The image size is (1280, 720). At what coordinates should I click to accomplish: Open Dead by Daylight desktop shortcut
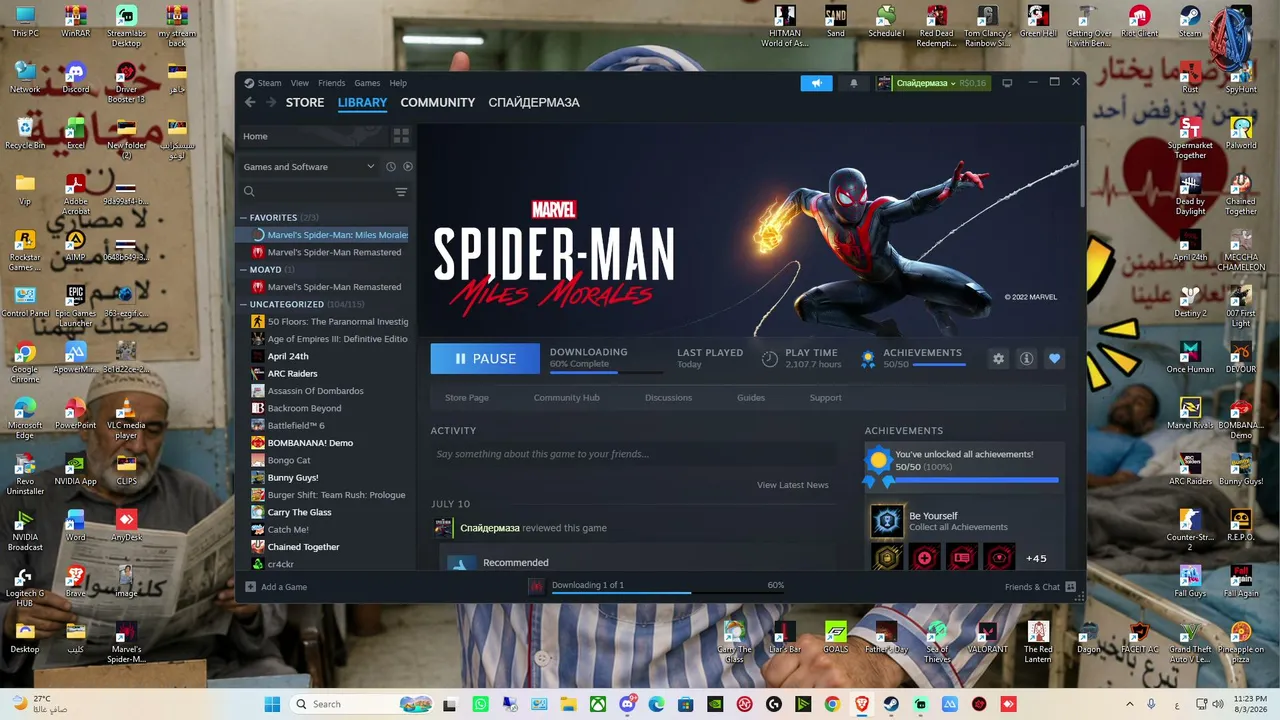click(1190, 195)
